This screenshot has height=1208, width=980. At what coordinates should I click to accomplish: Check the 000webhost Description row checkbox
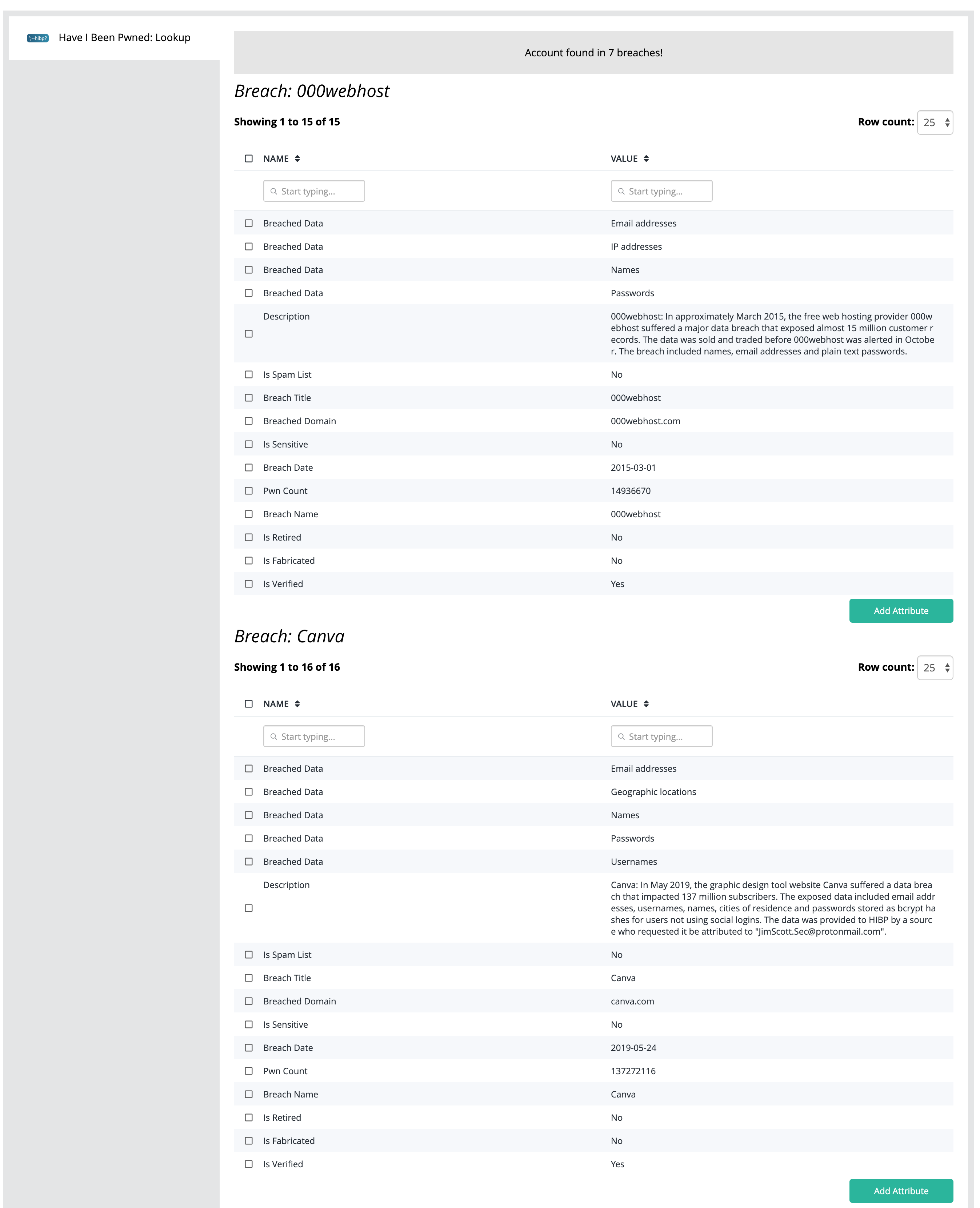point(248,334)
